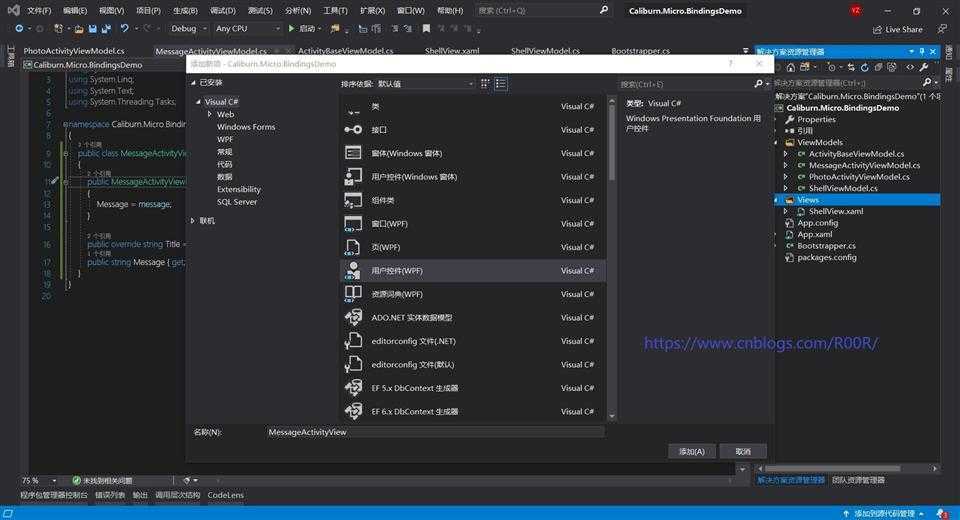Switch templates to medium icons view
960x520 pixels.
tap(485, 84)
